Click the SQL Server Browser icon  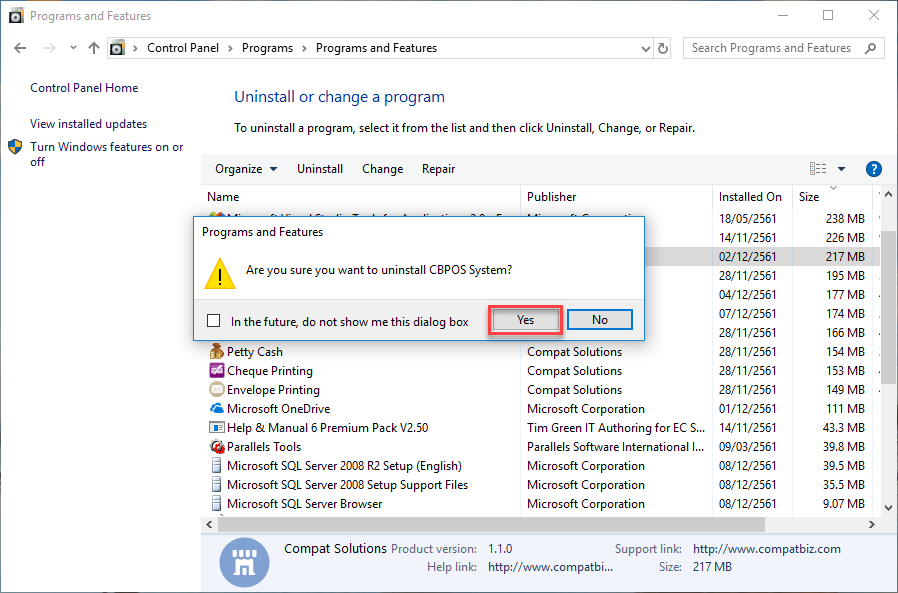coord(216,504)
